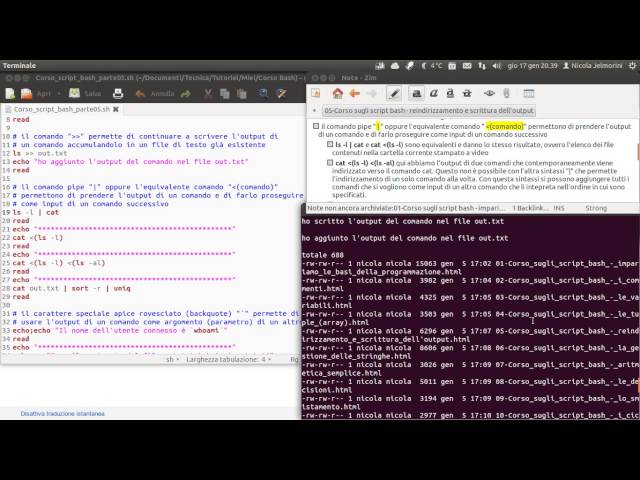Close the Corso_script_bash_parte05.sh tab
640x480 pixels.
(x=116, y=109)
